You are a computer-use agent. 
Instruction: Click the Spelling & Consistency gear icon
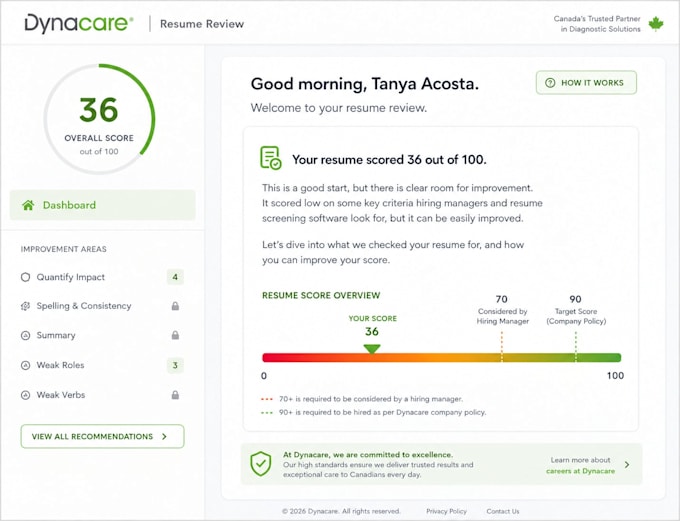pyautogui.click(x=26, y=306)
